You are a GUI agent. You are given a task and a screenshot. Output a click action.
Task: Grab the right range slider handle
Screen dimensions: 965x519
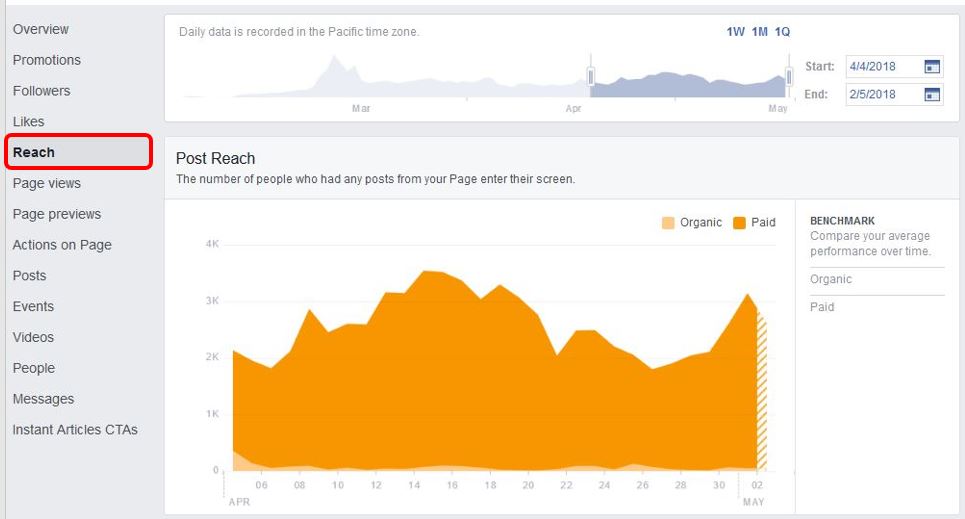(x=788, y=76)
